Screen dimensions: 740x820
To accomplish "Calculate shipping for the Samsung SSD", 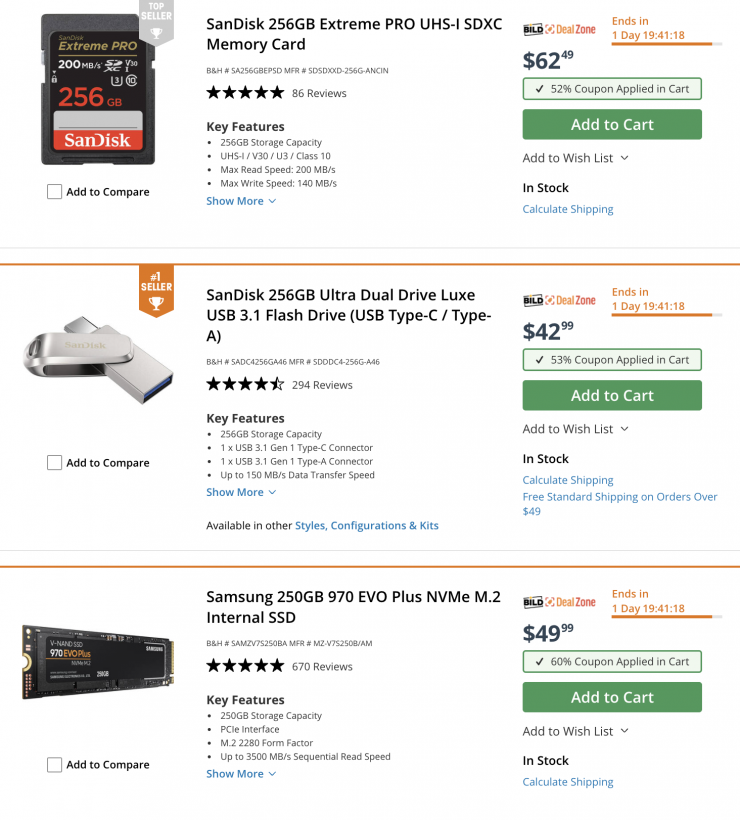I will [x=568, y=782].
